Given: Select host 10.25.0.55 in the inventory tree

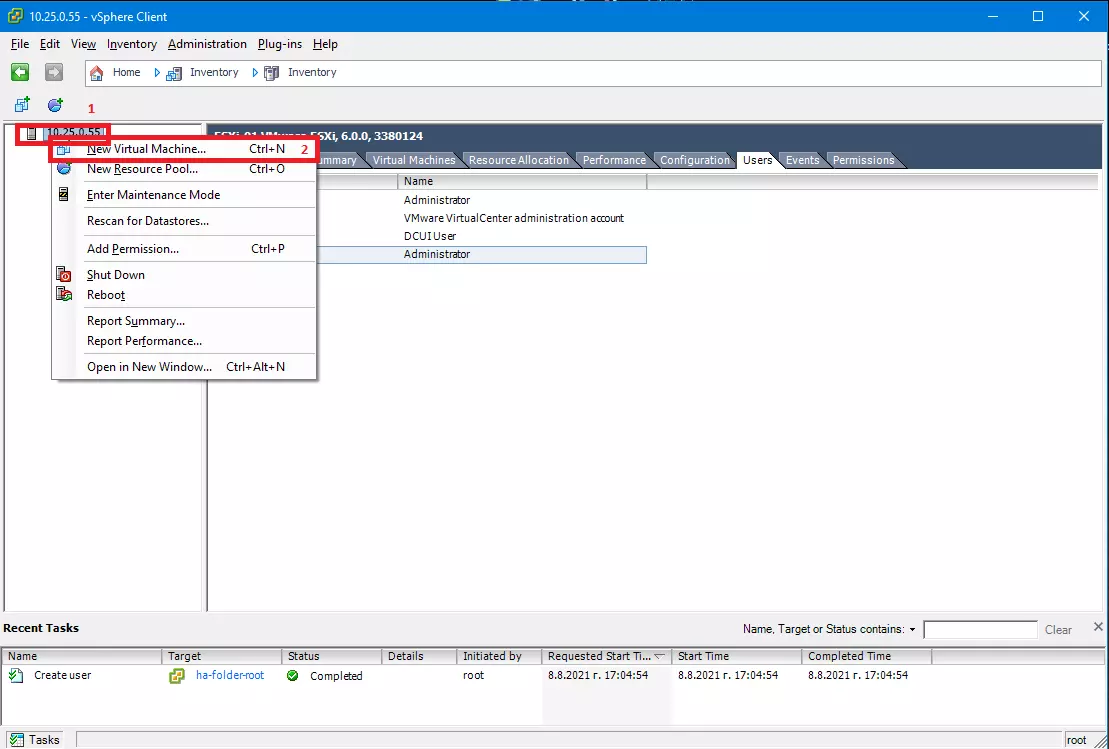Looking at the screenshot, I should click(74, 132).
